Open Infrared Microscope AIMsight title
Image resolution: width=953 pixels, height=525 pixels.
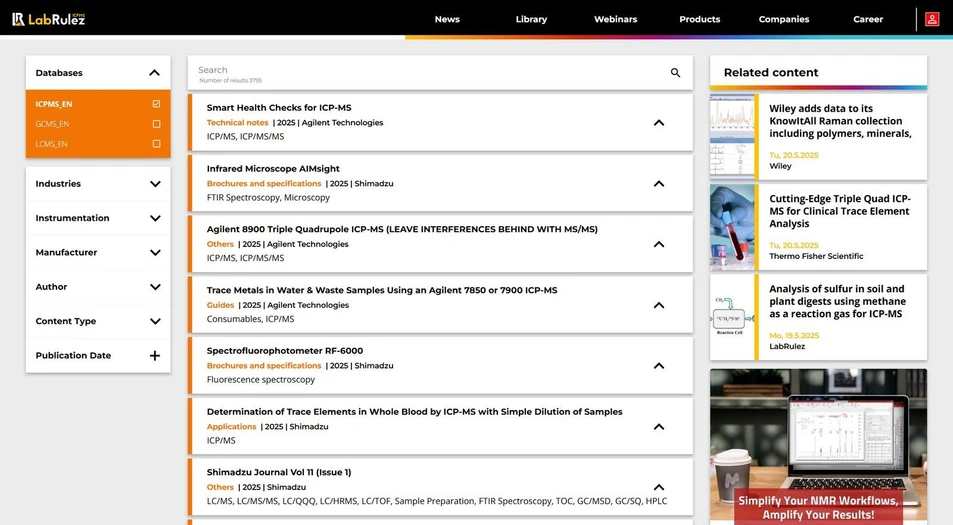[x=273, y=168]
